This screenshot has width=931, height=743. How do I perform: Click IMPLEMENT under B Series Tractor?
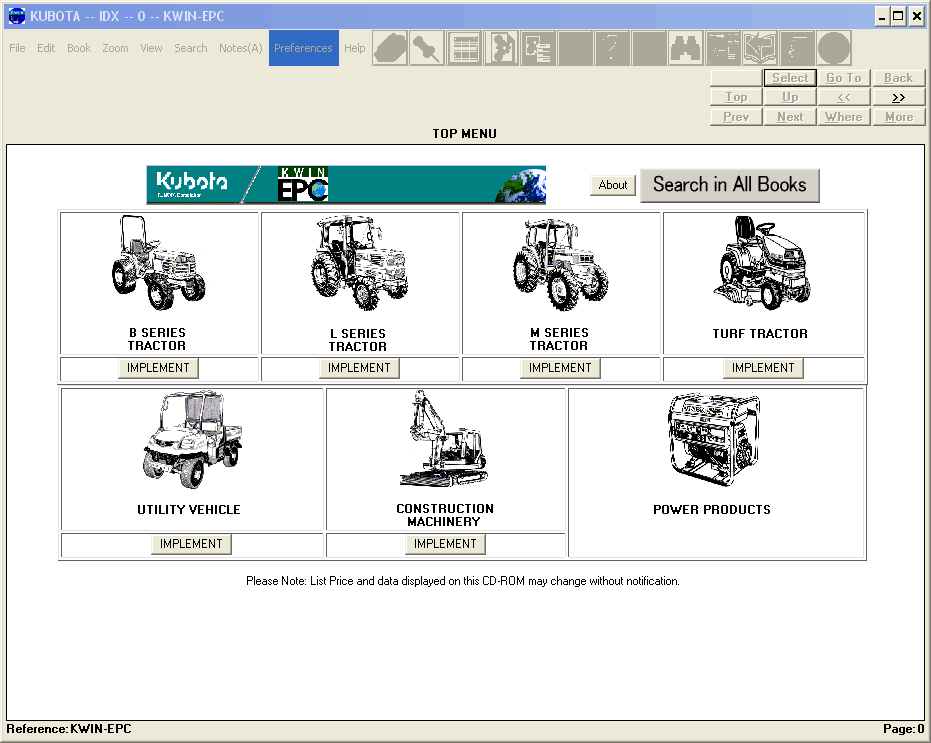pyautogui.click(x=158, y=368)
